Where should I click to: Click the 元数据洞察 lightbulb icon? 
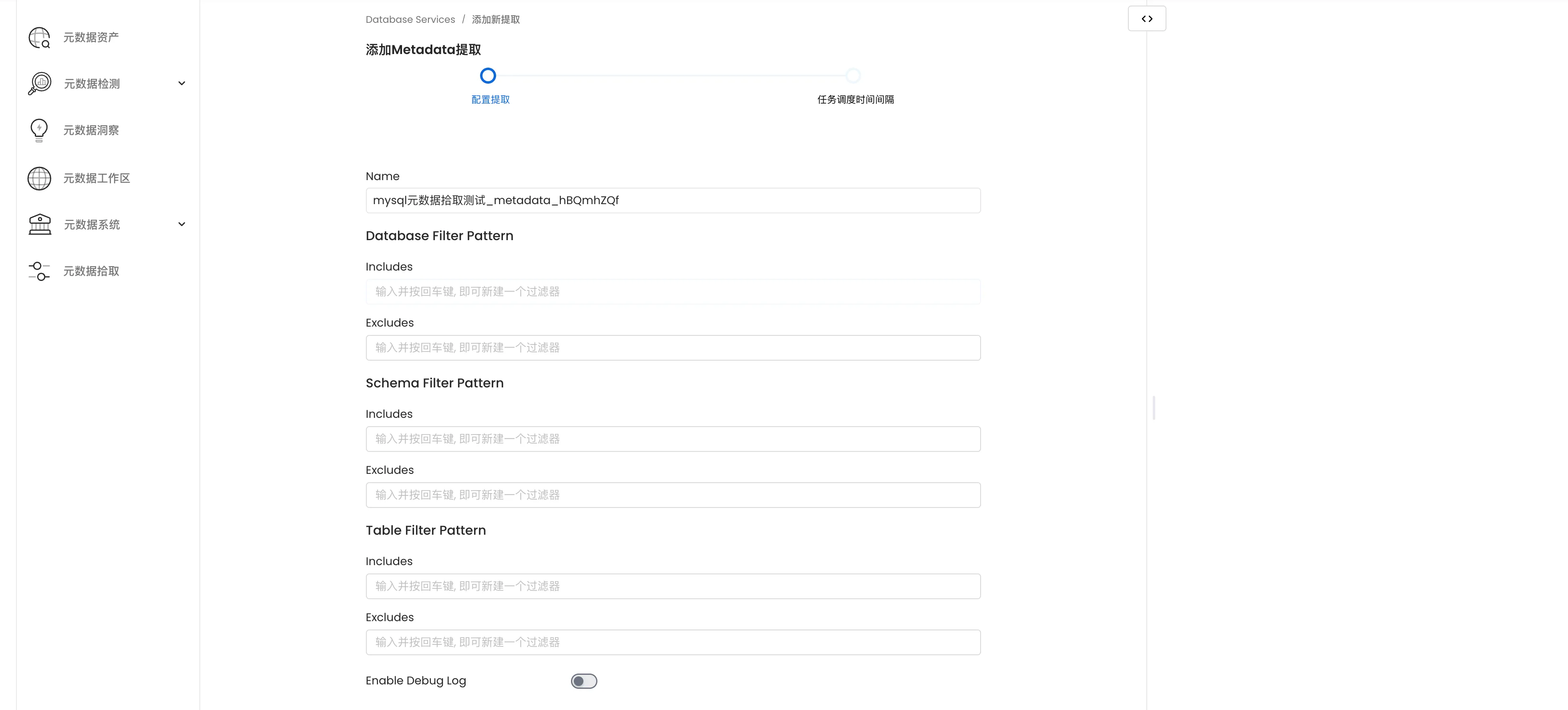pyautogui.click(x=39, y=130)
